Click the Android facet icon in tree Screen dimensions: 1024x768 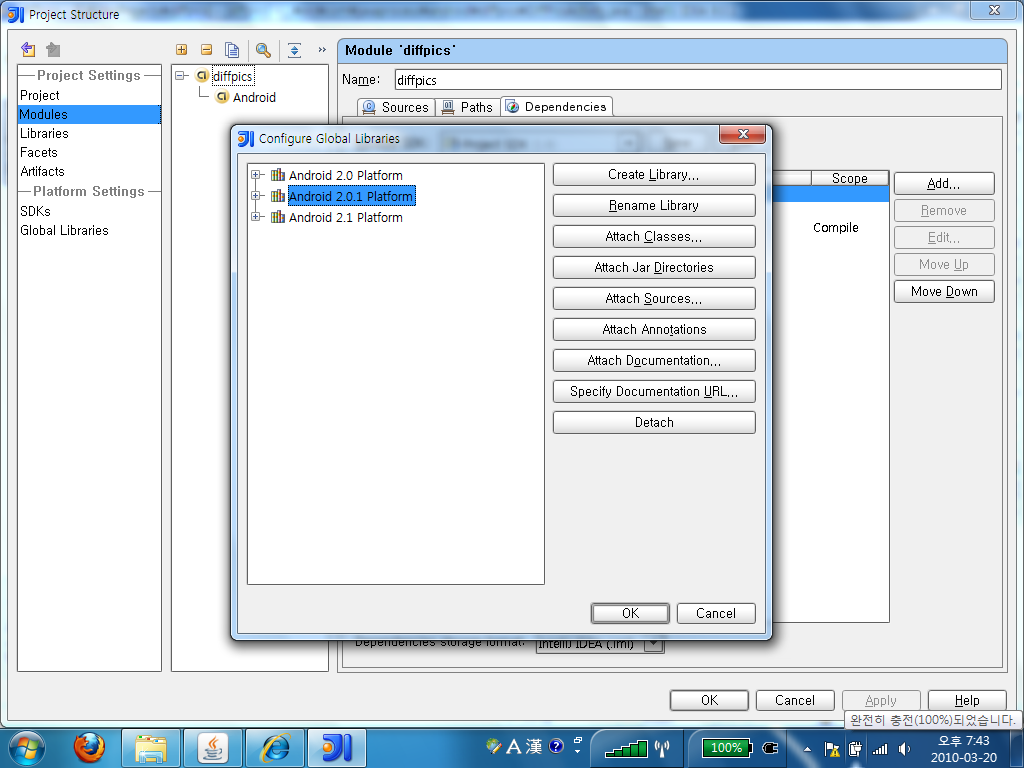(222, 97)
